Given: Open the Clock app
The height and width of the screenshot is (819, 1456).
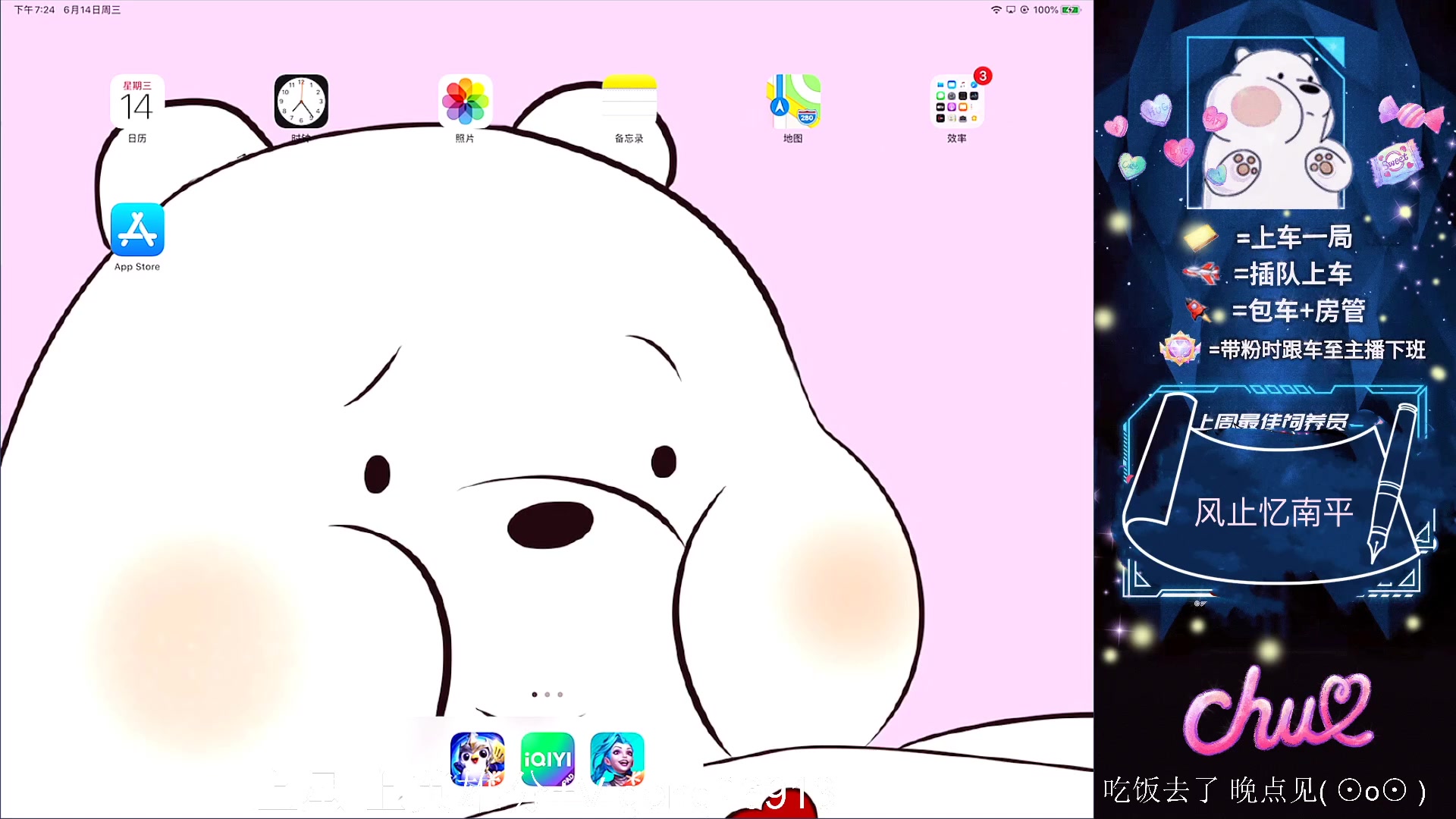Looking at the screenshot, I should point(301,102).
